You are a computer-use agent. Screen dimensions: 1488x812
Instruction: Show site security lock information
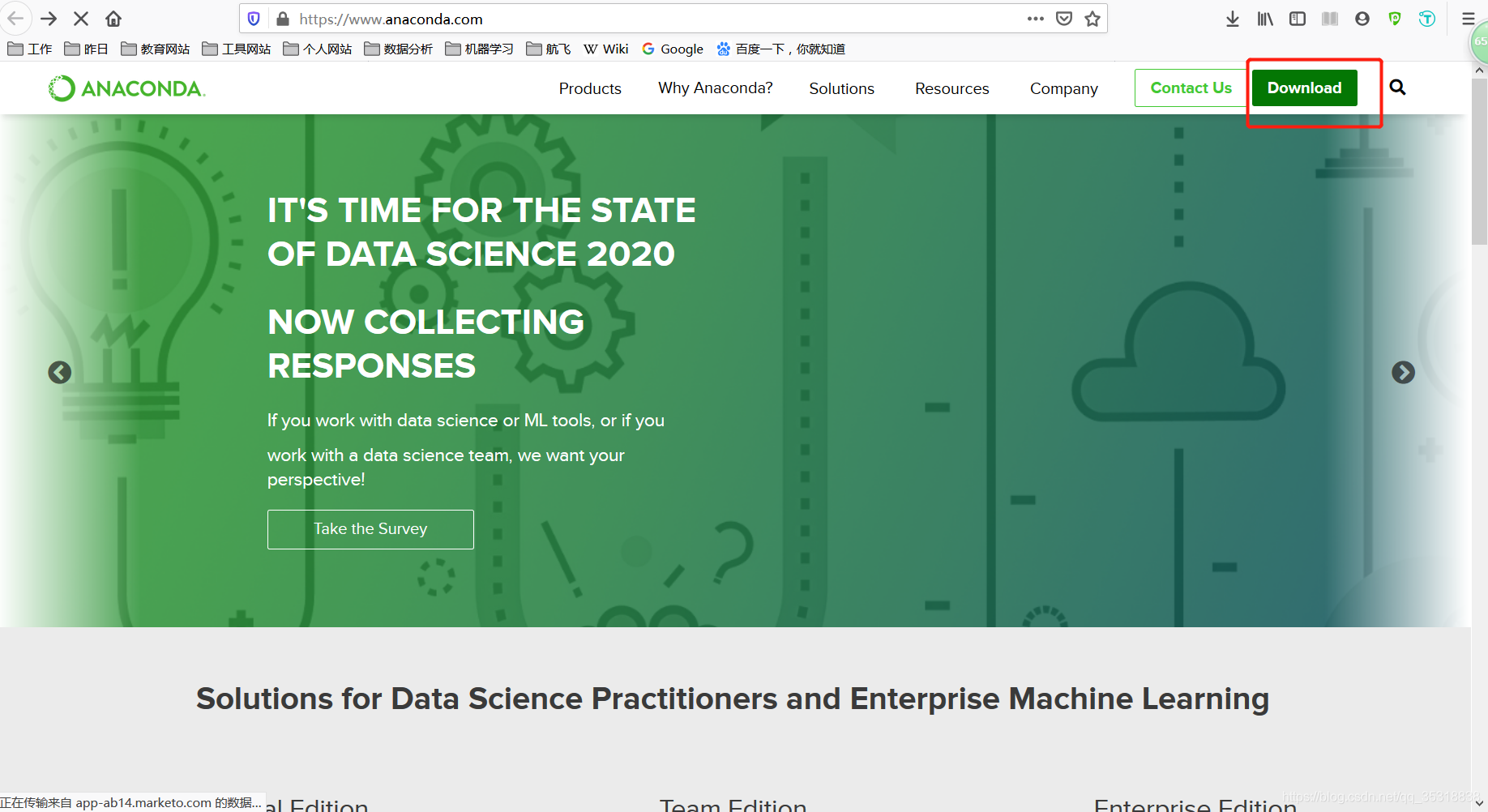pos(282,19)
